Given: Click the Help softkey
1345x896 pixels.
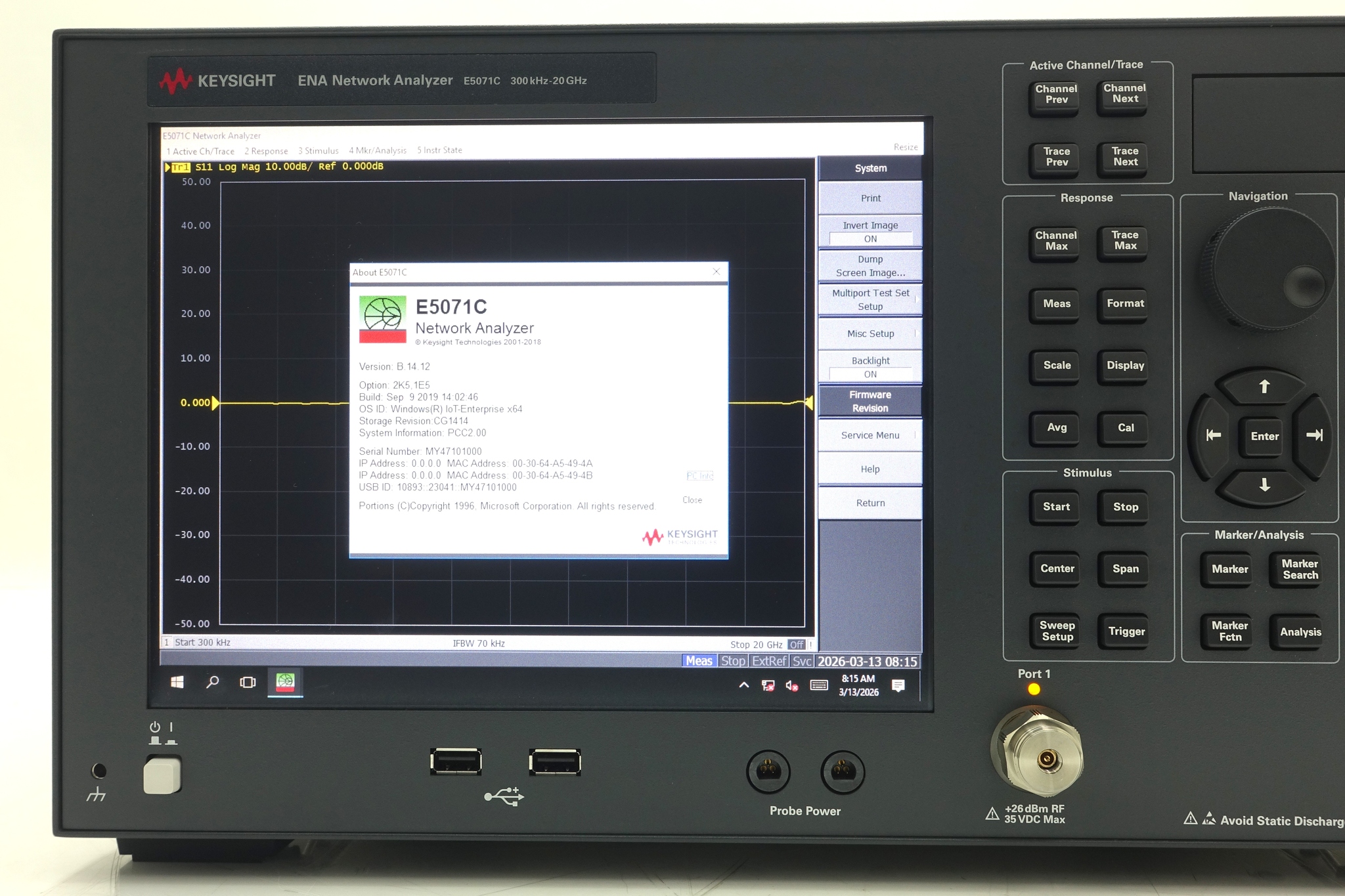Looking at the screenshot, I should coord(870,469).
